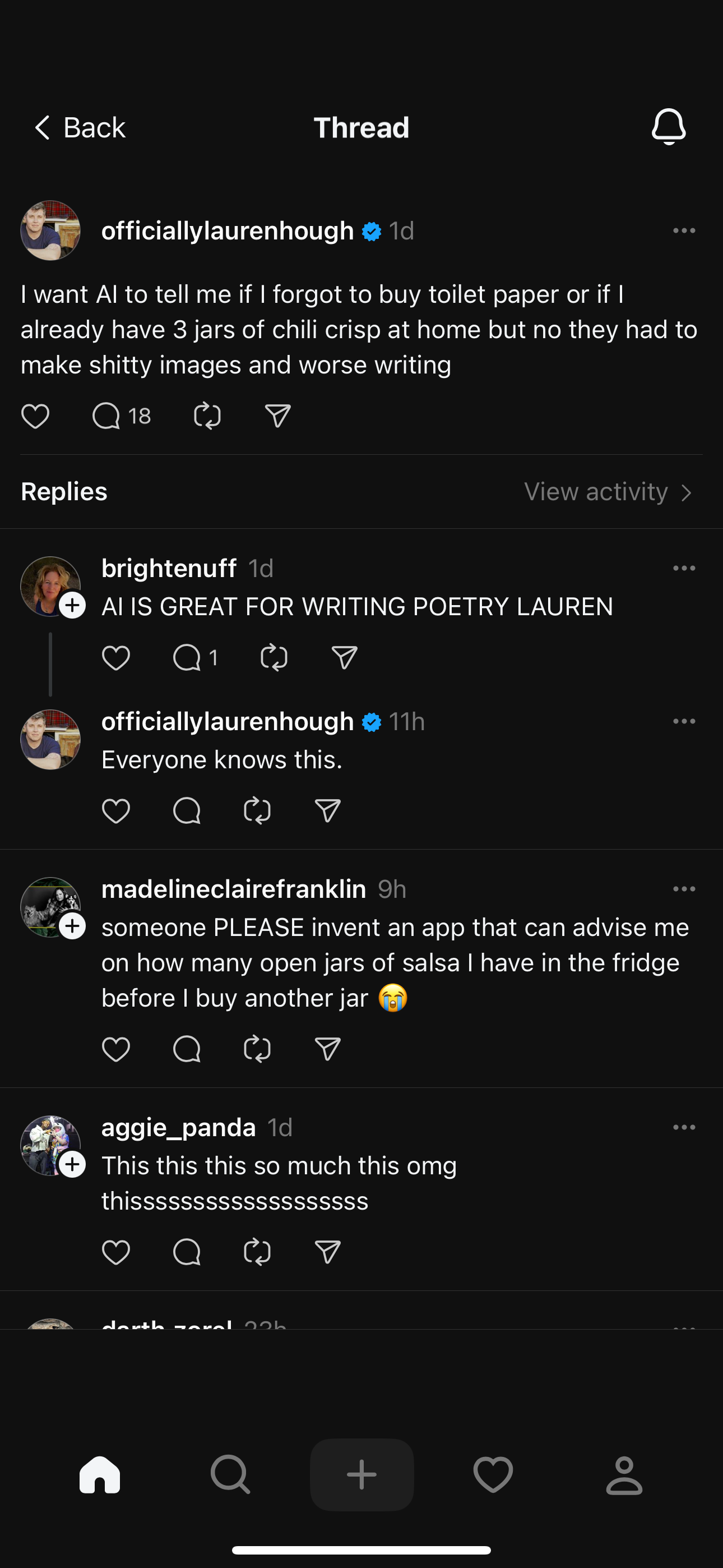Go back to the previous screen
The image size is (723, 1568).
(x=80, y=128)
